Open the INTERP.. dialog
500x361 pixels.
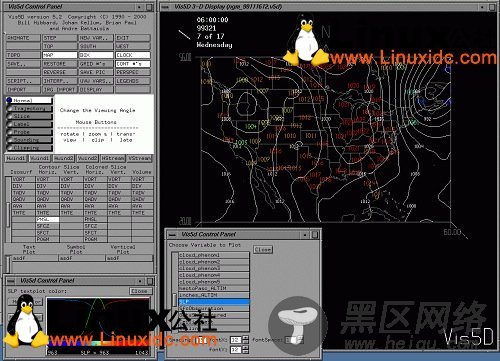[60, 81]
